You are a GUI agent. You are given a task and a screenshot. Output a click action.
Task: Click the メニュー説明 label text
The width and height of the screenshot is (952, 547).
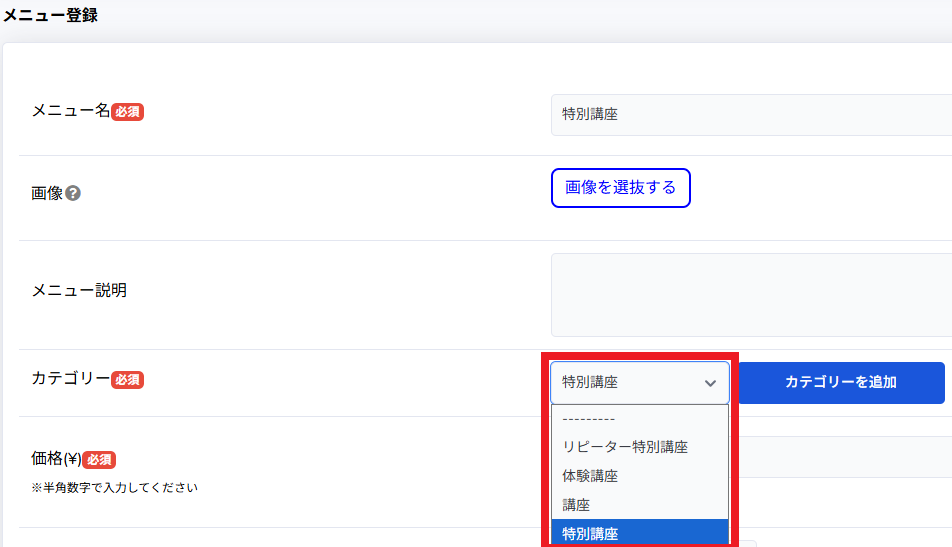click(x=79, y=291)
